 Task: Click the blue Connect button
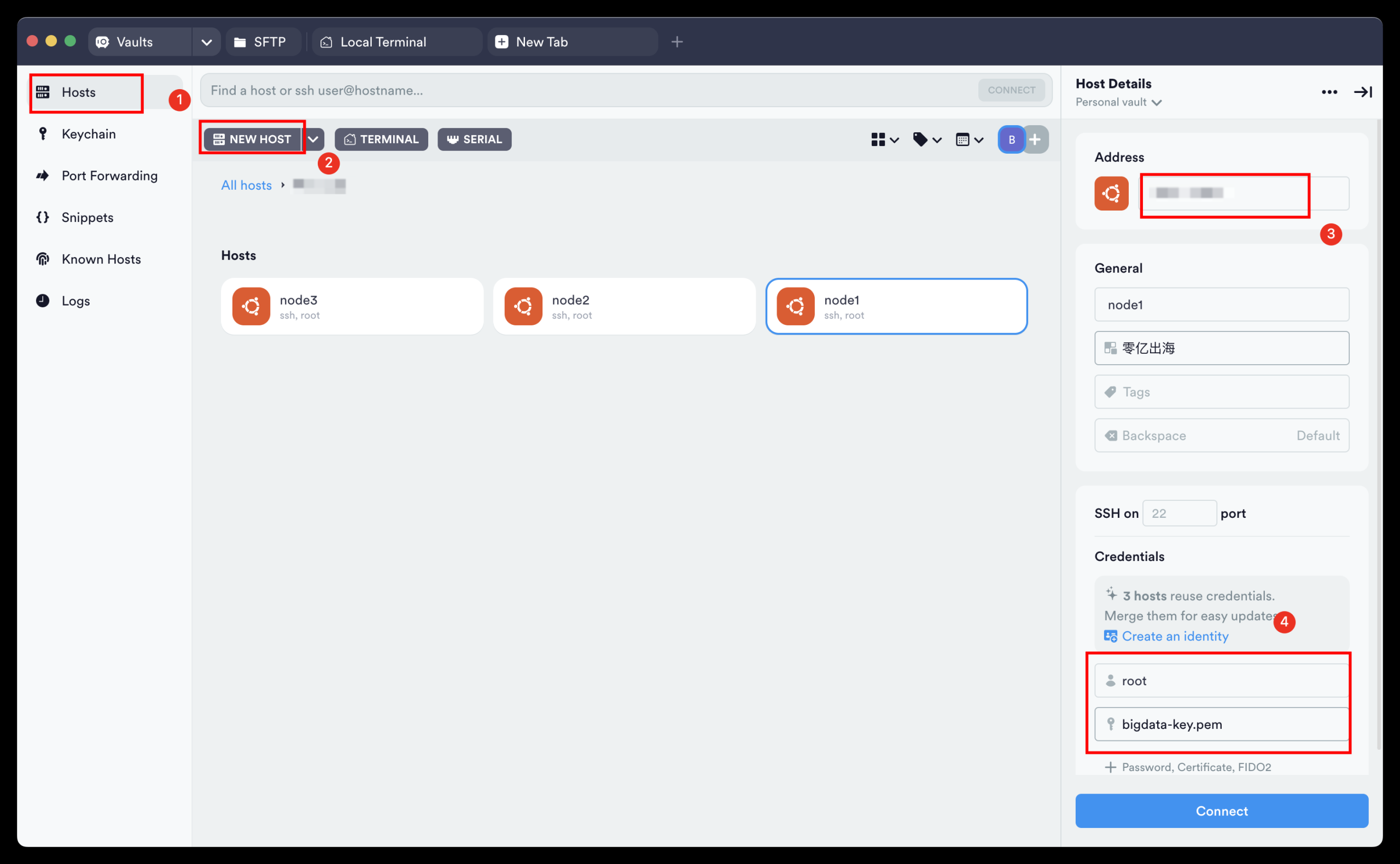[1221, 810]
